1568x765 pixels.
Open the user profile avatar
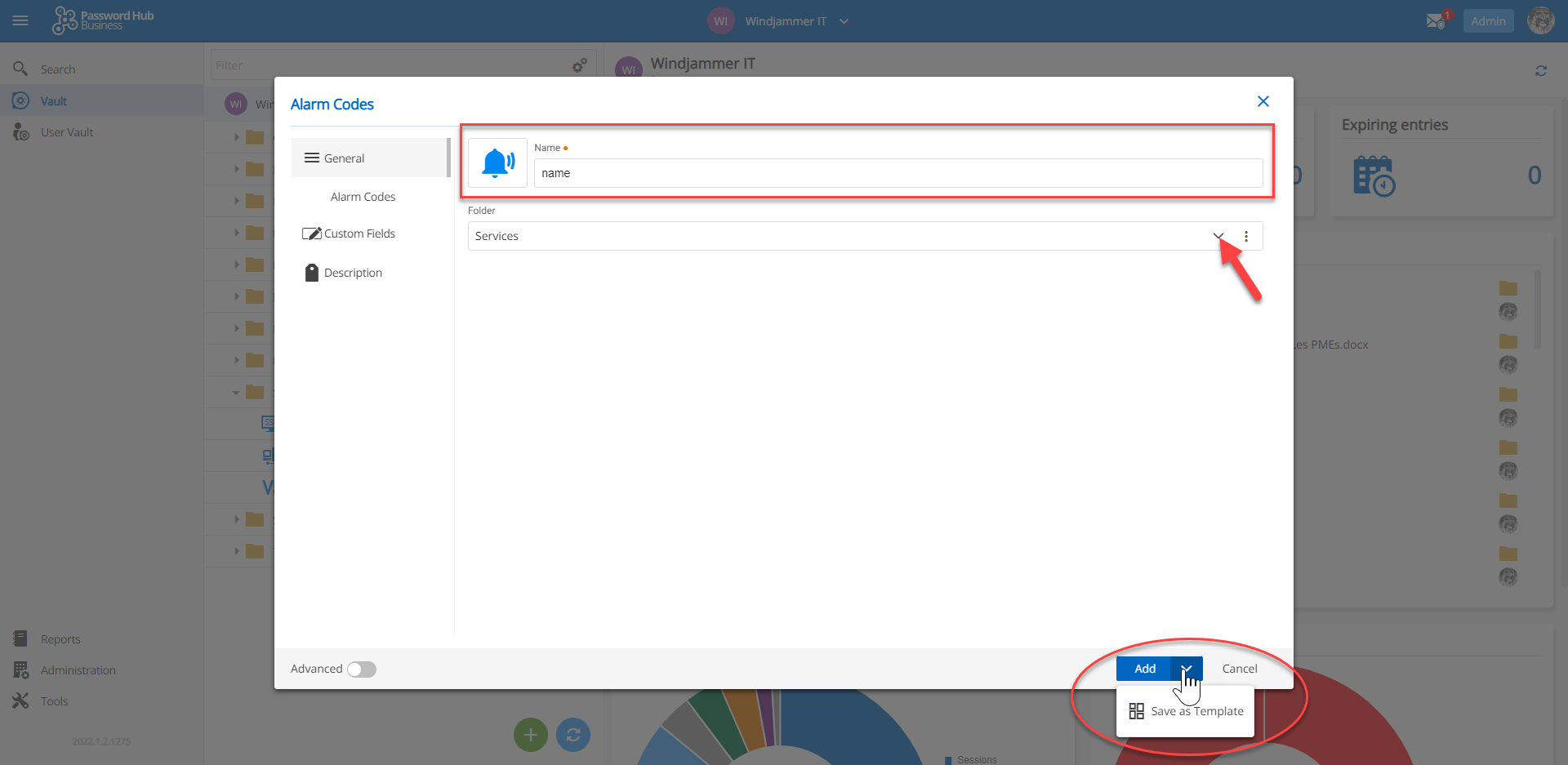click(x=1540, y=21)
